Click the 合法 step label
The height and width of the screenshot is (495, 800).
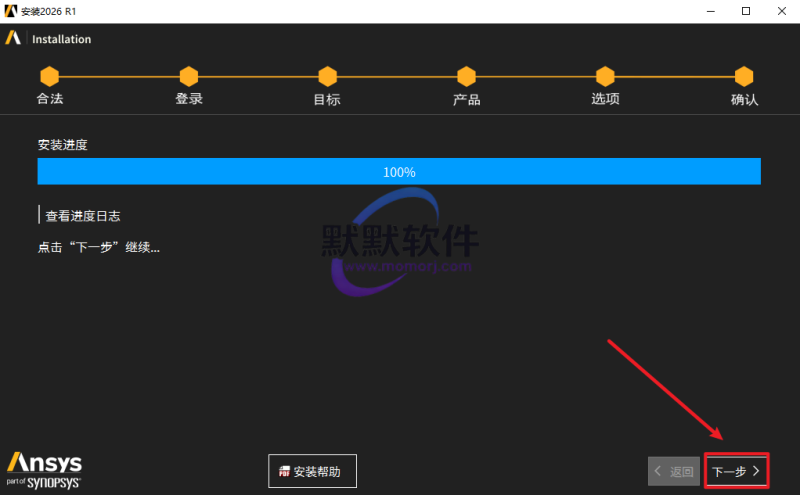(49, 99)
